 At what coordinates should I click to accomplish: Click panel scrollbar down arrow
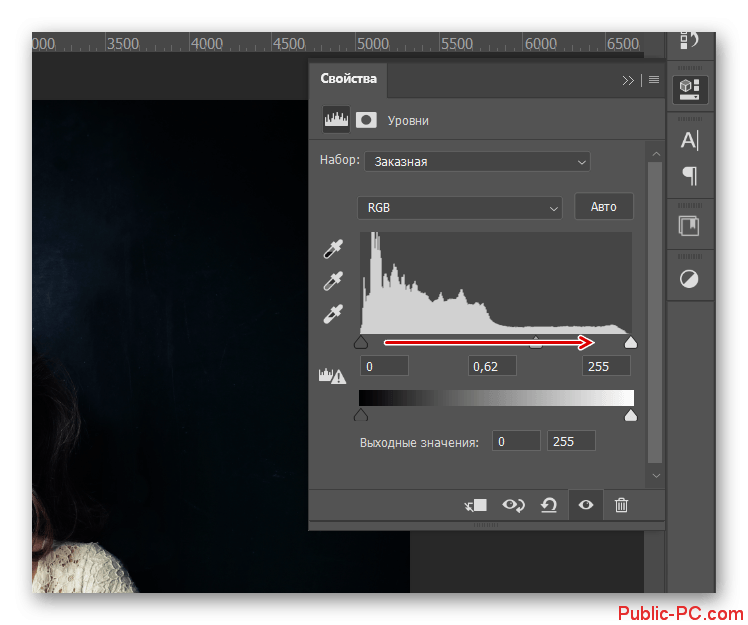656,476
